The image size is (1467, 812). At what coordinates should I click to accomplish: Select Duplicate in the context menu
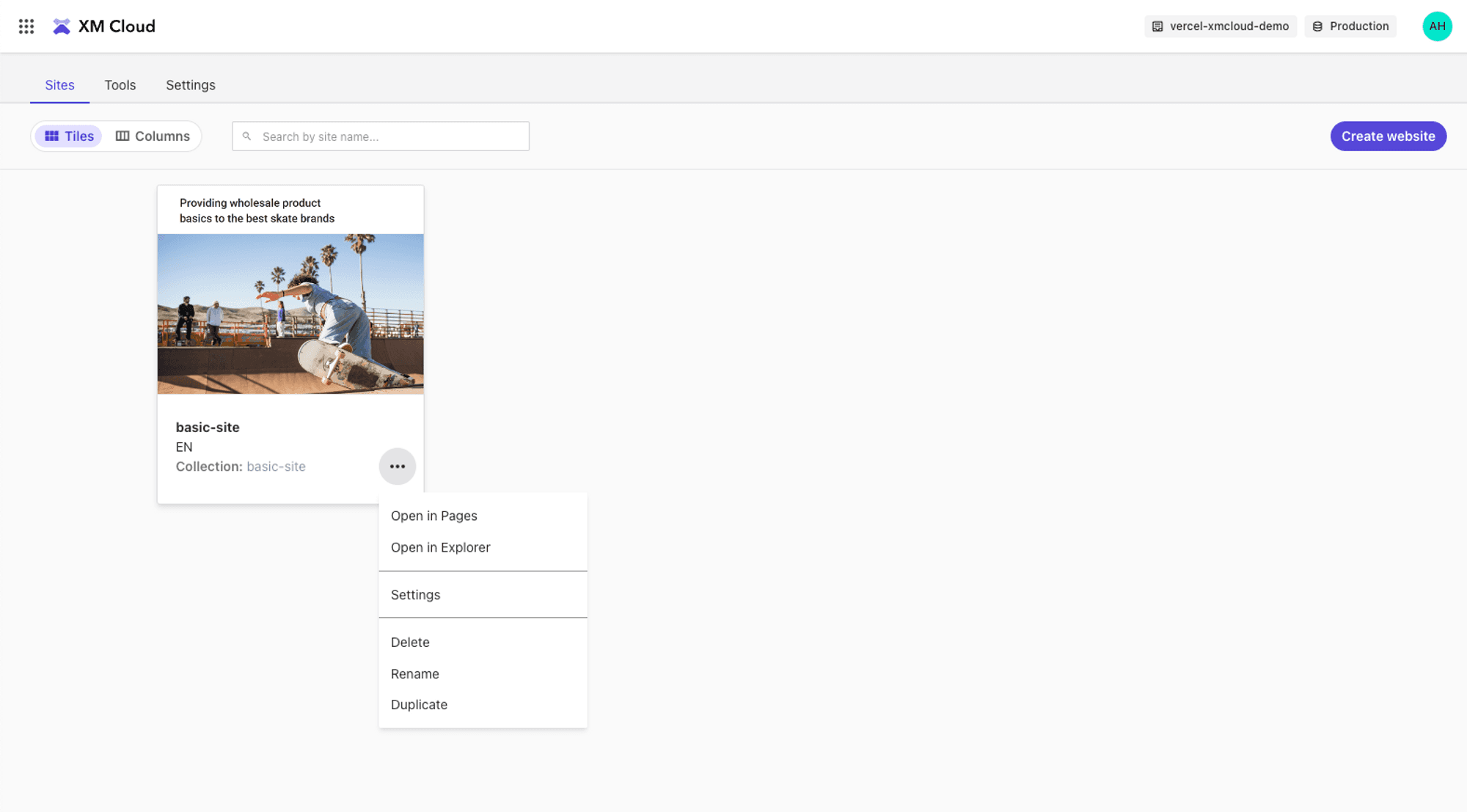[419, 705]
